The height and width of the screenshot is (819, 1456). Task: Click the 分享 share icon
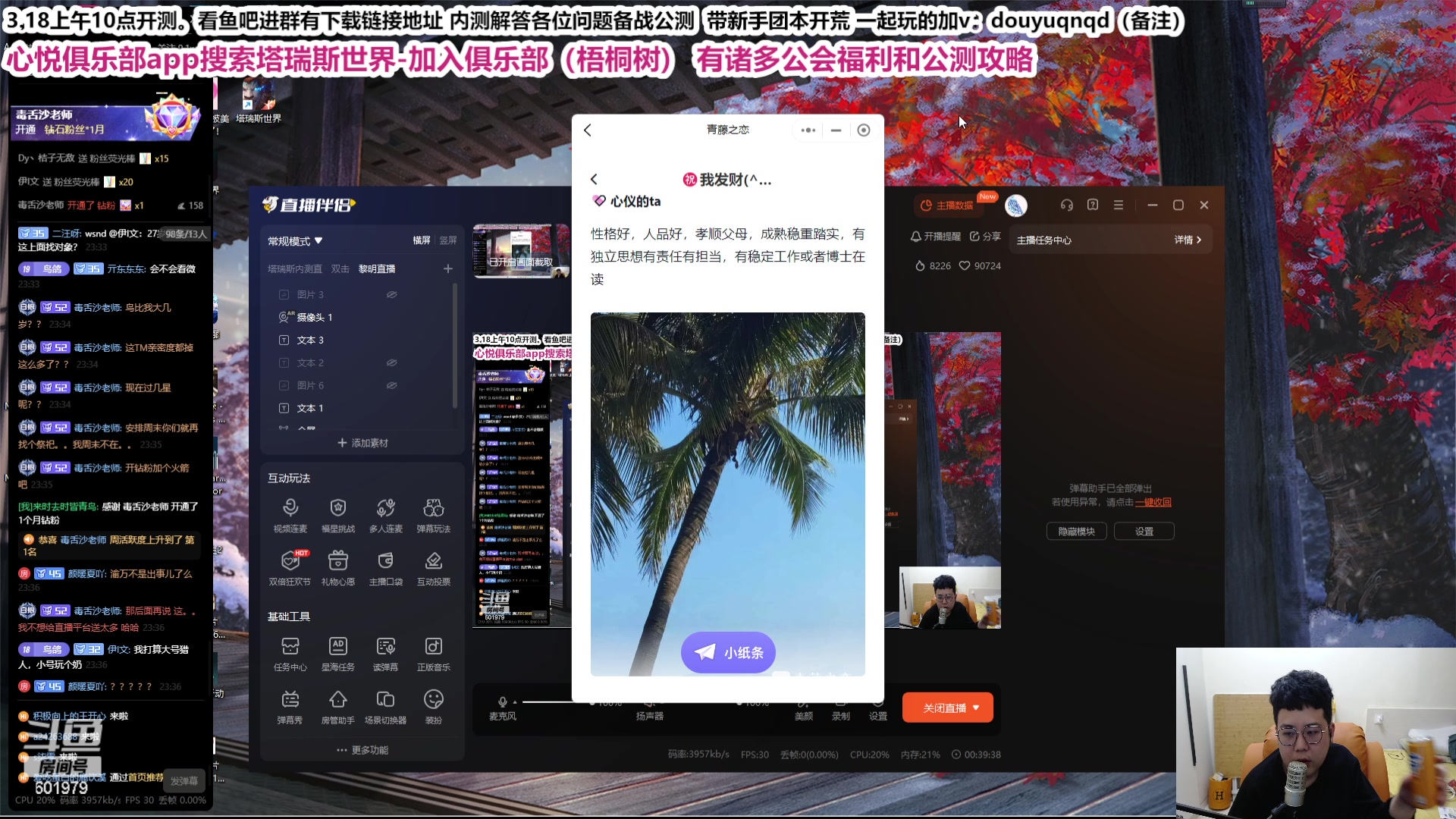pyautogui.click(x=985, y=237)
